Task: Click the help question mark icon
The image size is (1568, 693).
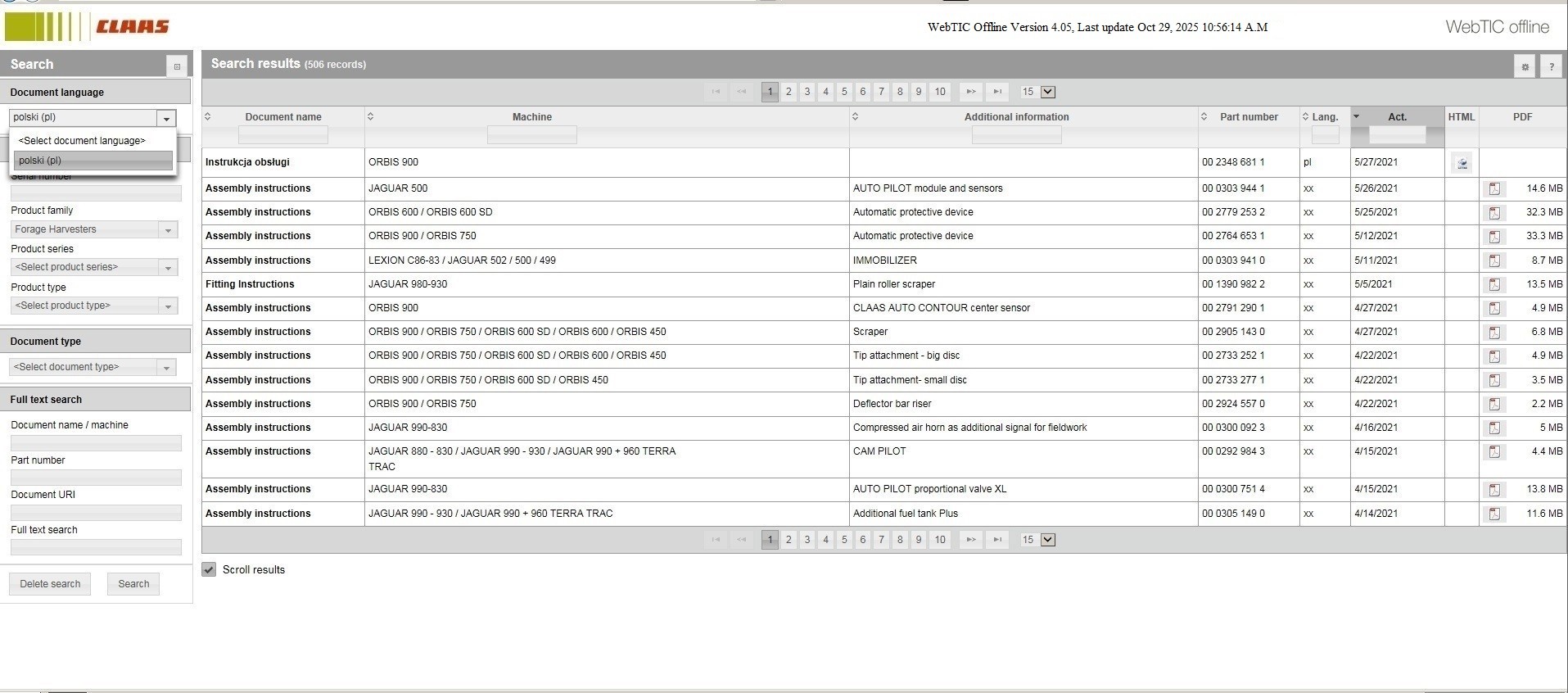Action: (x=1551, y=66)
